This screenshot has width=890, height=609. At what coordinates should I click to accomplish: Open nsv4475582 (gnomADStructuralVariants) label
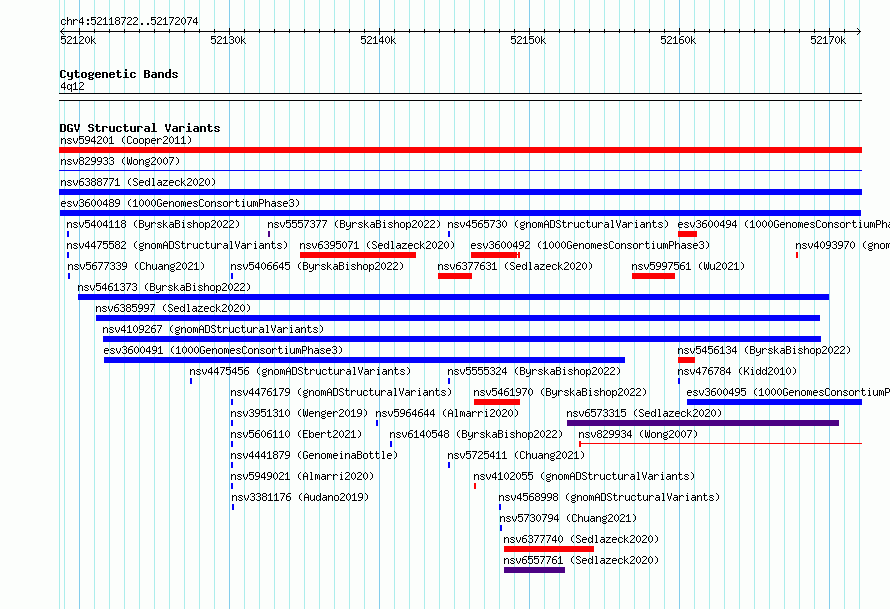177,245
